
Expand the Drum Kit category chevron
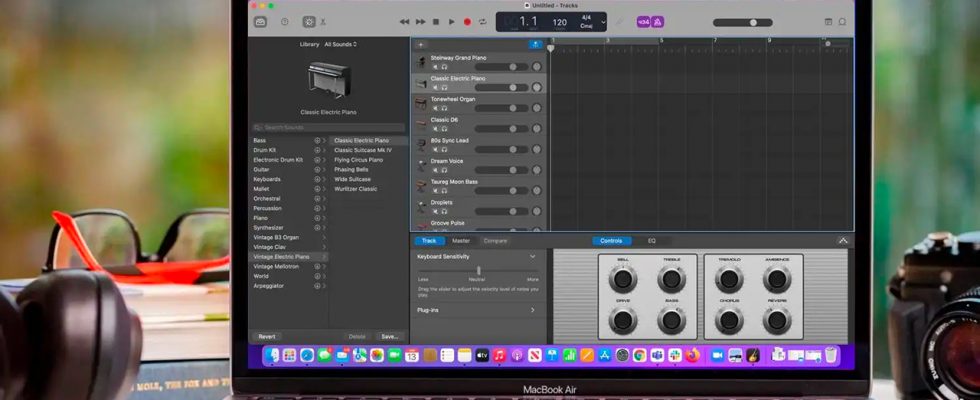pyautogui.click(x=324, y=150)
